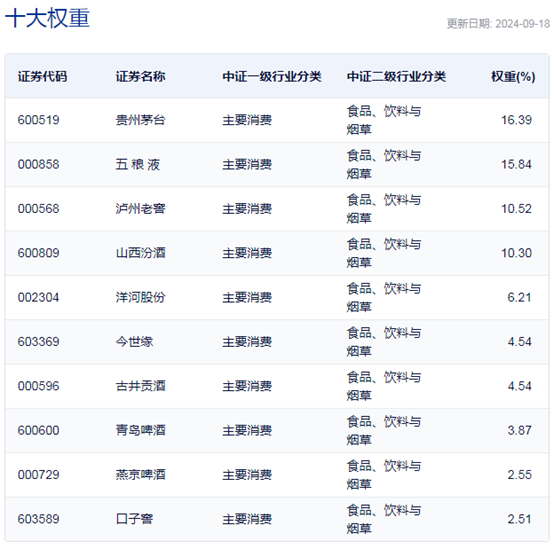Select the 五 粮 液 stock name

pyautogui.click(x=138, y=165)
